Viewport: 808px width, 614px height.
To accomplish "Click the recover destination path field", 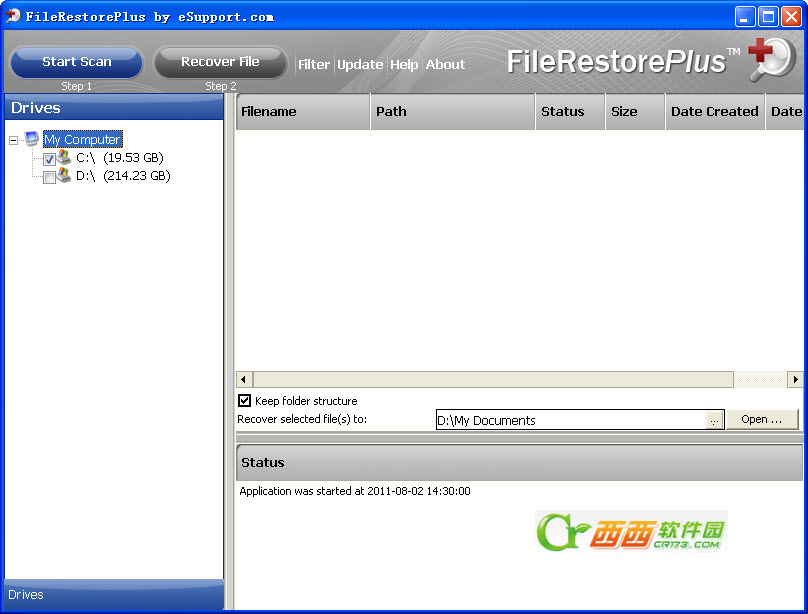I will coord(570,420).
